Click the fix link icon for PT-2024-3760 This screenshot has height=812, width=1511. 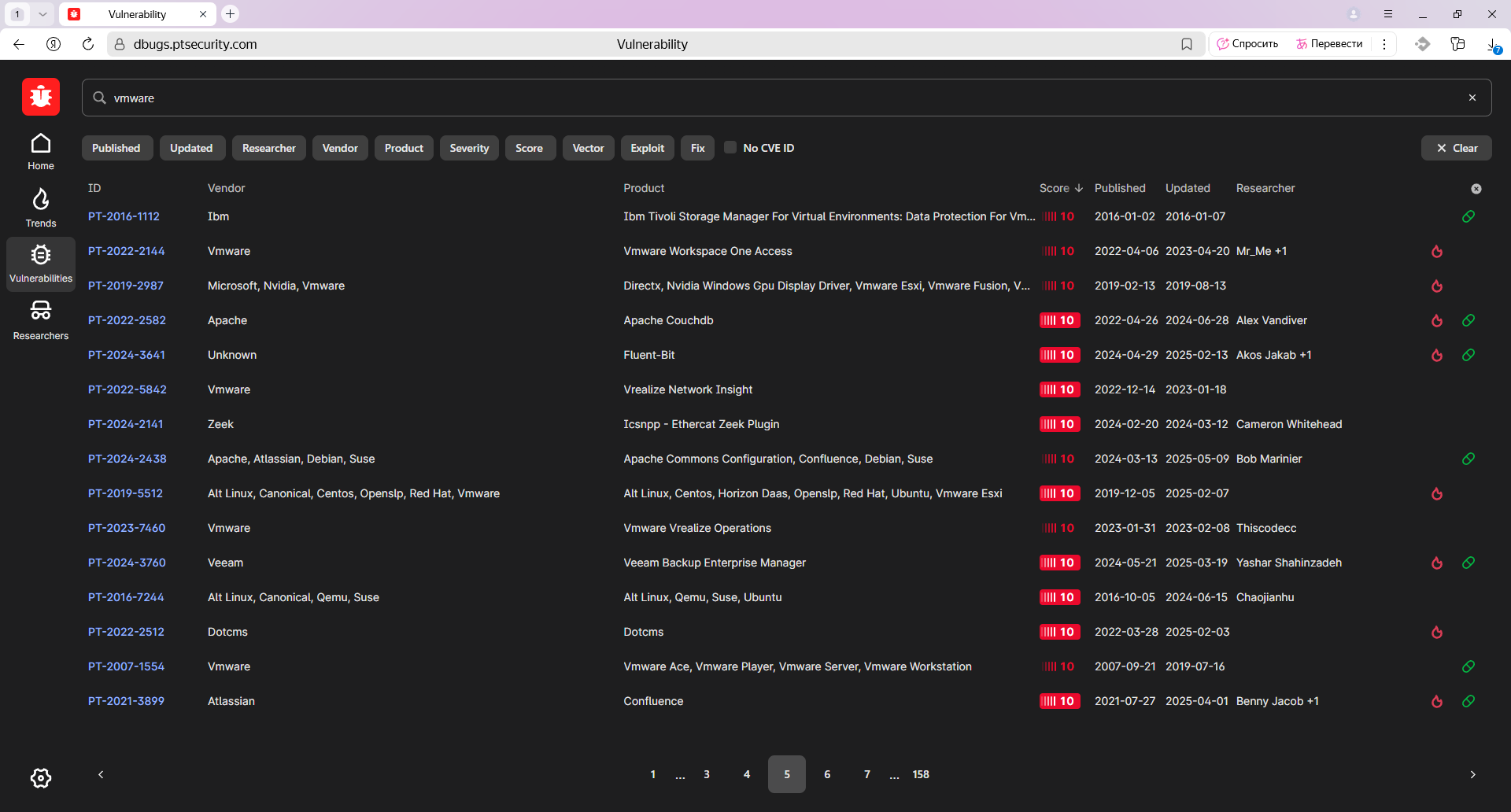[1469, 563]
